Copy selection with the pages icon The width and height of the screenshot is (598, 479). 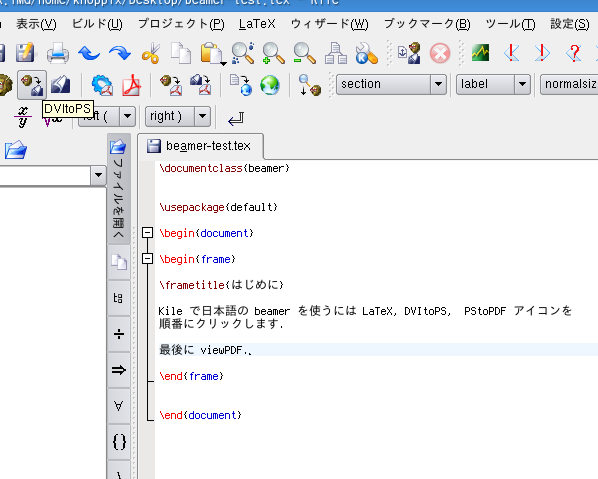[x=181, y=53]
